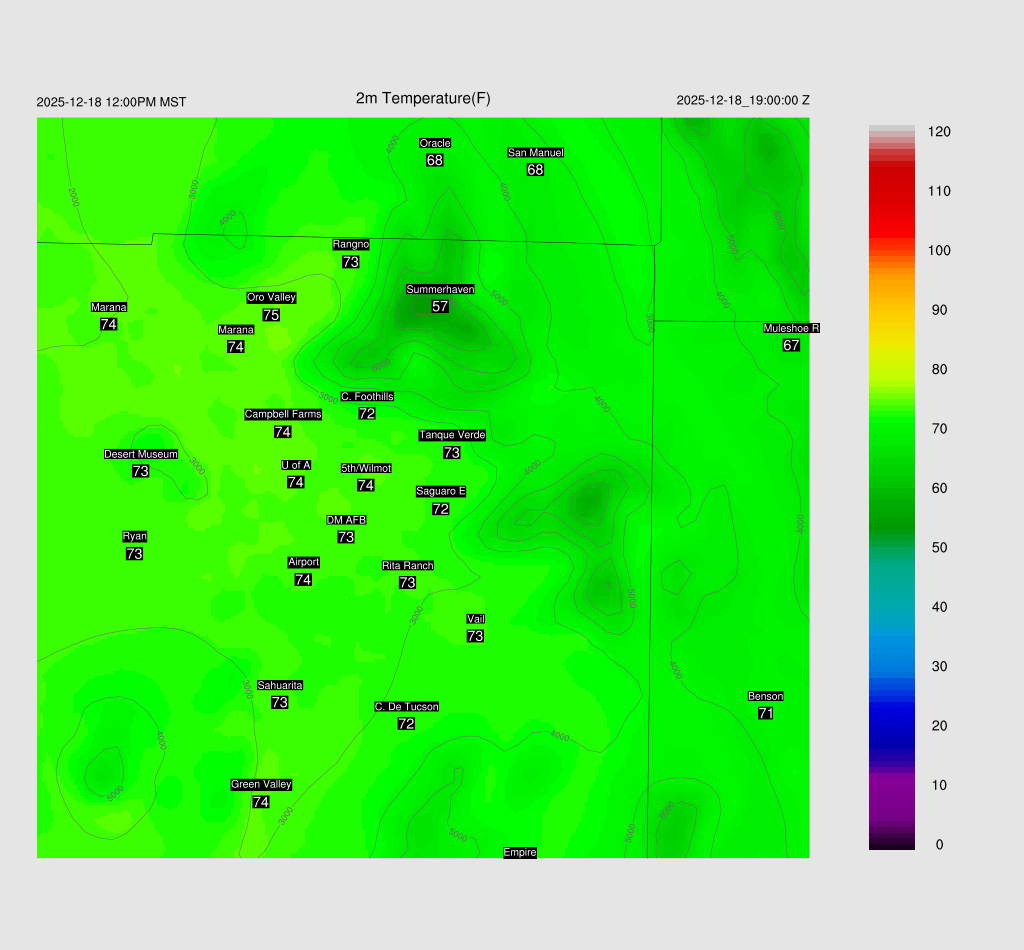Click the U of A station label

(296, 465)
